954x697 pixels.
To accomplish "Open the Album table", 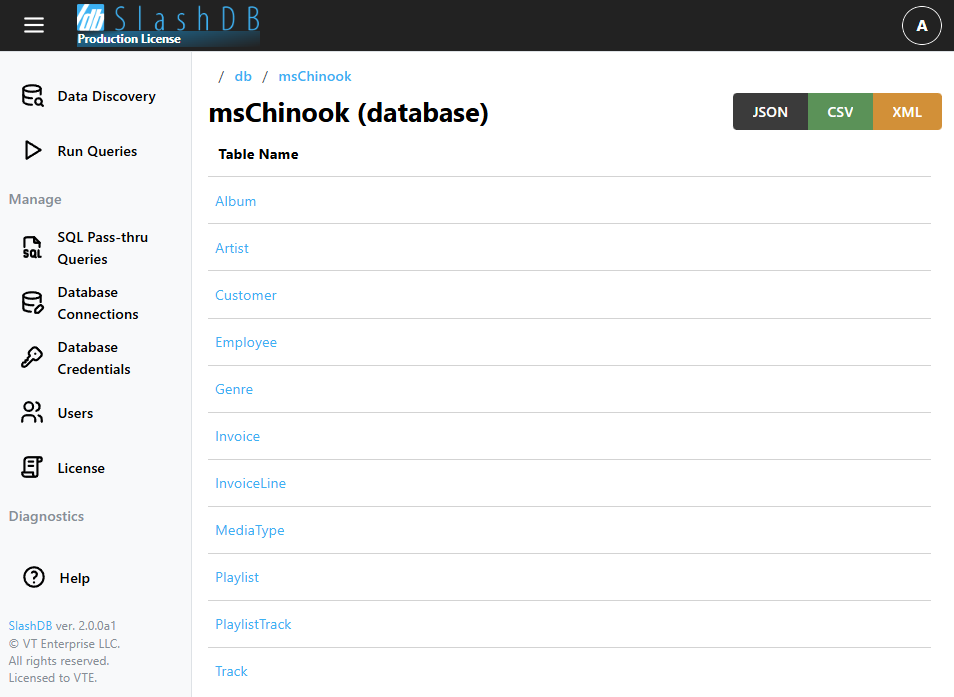I will coord(236,201).
